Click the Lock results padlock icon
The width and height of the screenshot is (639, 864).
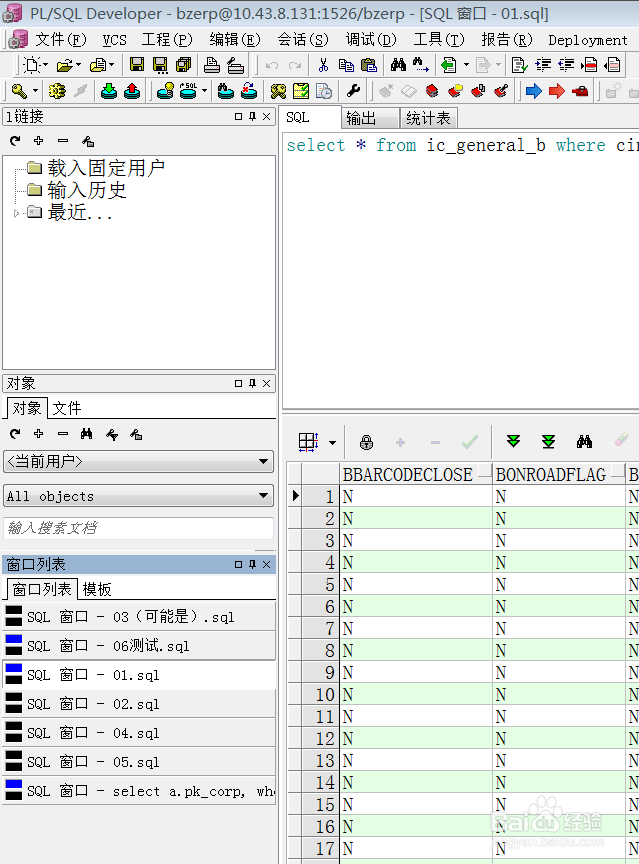click(x=366, y=442)
